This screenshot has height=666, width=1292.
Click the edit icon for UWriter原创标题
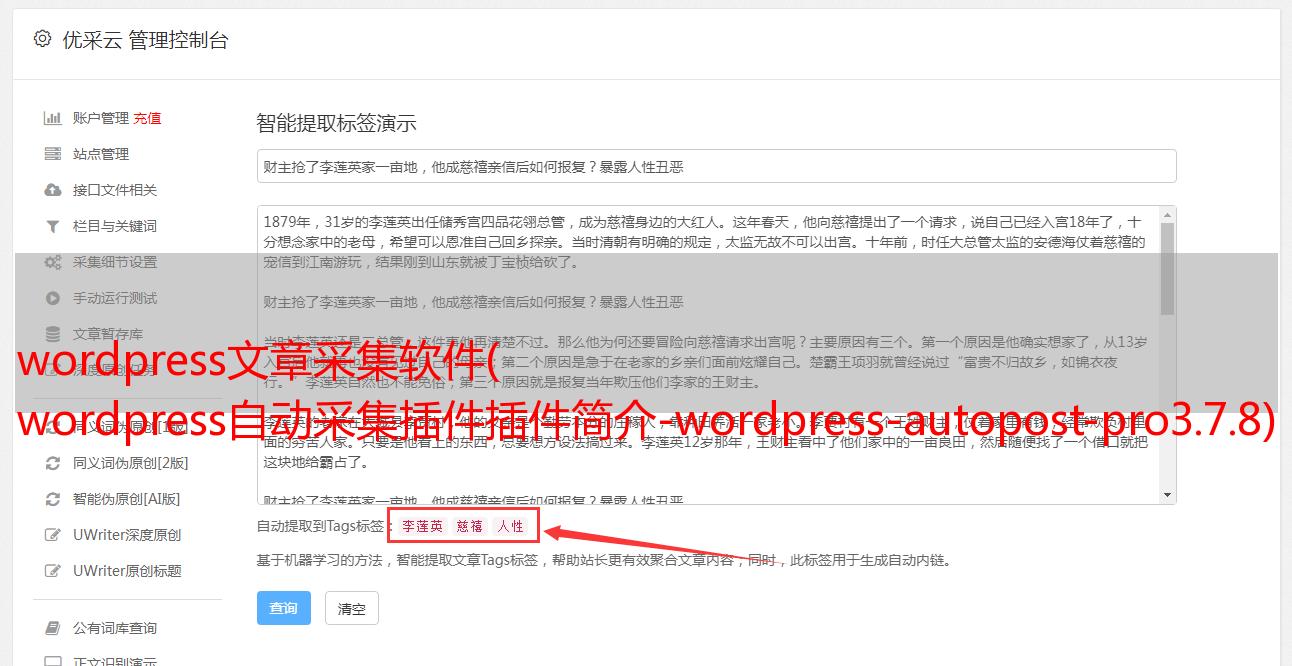pos(53,571)
